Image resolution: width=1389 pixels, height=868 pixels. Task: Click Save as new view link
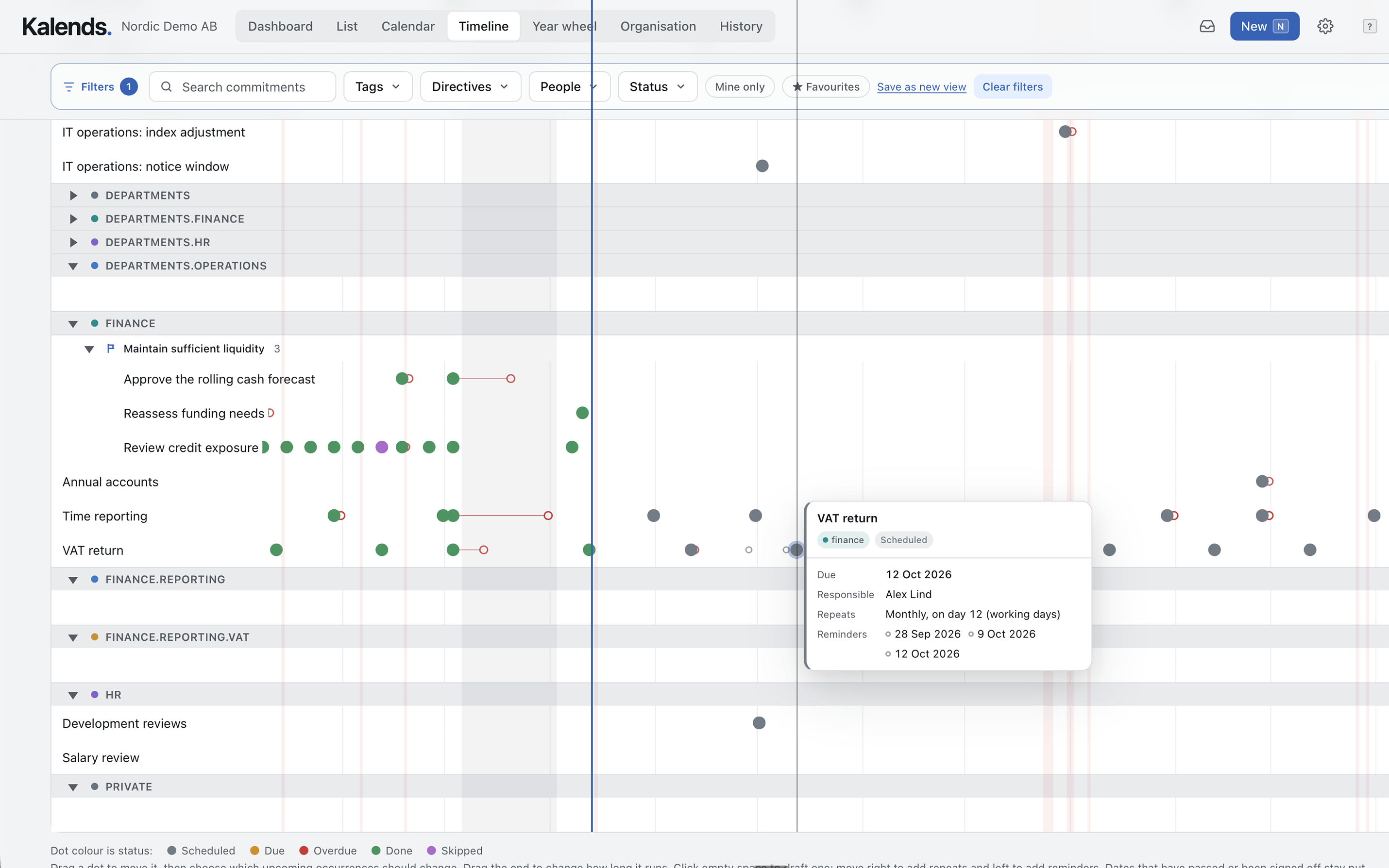click(921, 87)
